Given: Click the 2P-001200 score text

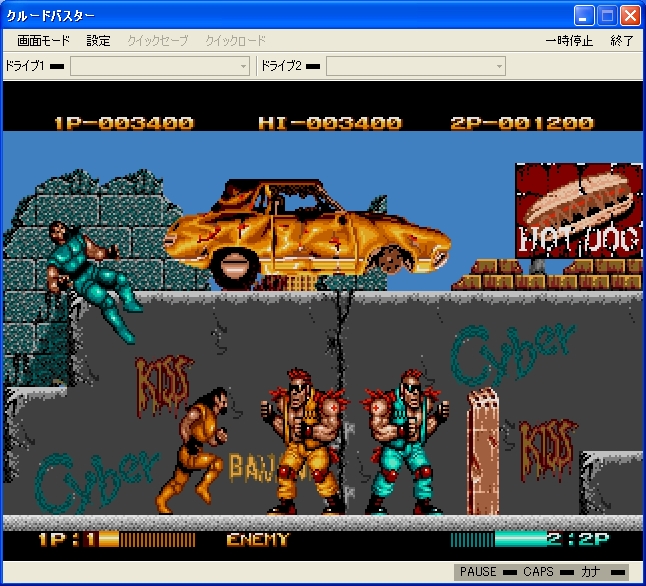Looking at the screenshot, I should (x=522, y=123).
